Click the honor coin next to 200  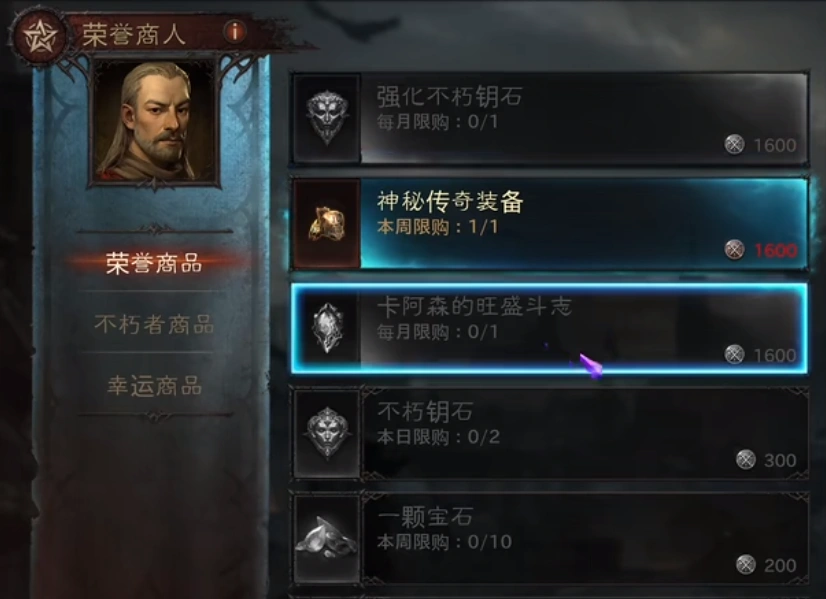(745, 565)
